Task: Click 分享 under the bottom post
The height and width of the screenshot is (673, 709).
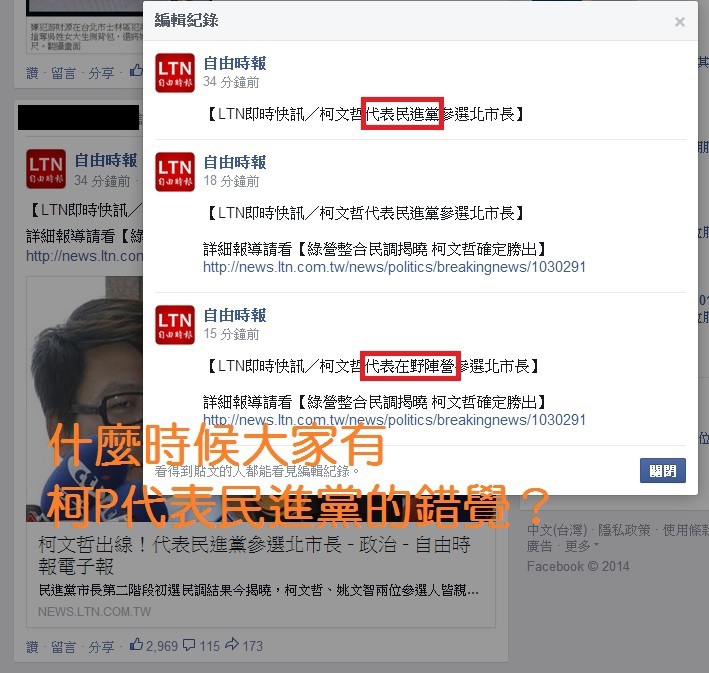Action: (101, 647)
